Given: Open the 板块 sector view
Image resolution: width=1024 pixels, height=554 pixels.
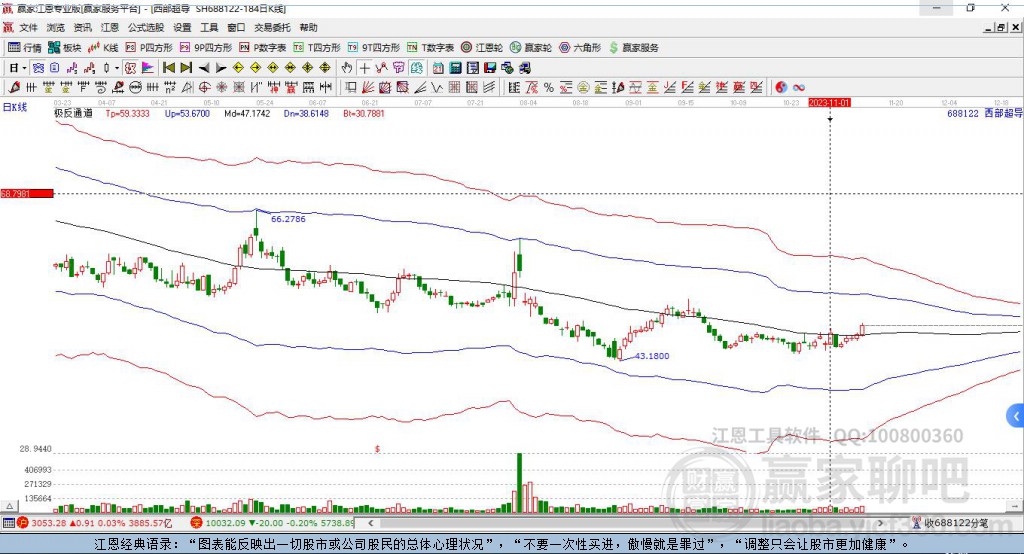Looking at the screenshot, I should [65, 48].
